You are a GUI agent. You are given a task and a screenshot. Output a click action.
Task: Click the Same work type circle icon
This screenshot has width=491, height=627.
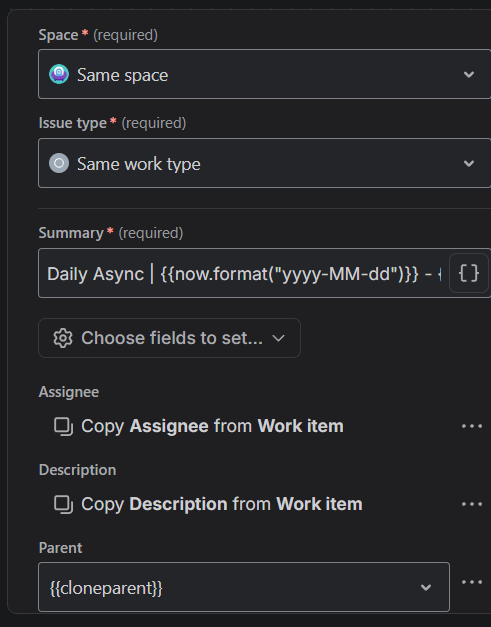pyautogui.click(x=59, y=163)
